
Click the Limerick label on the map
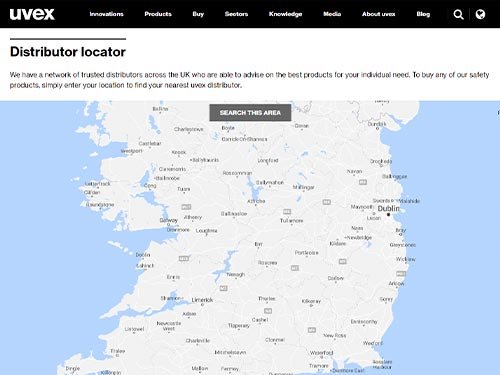pos(202,300)
